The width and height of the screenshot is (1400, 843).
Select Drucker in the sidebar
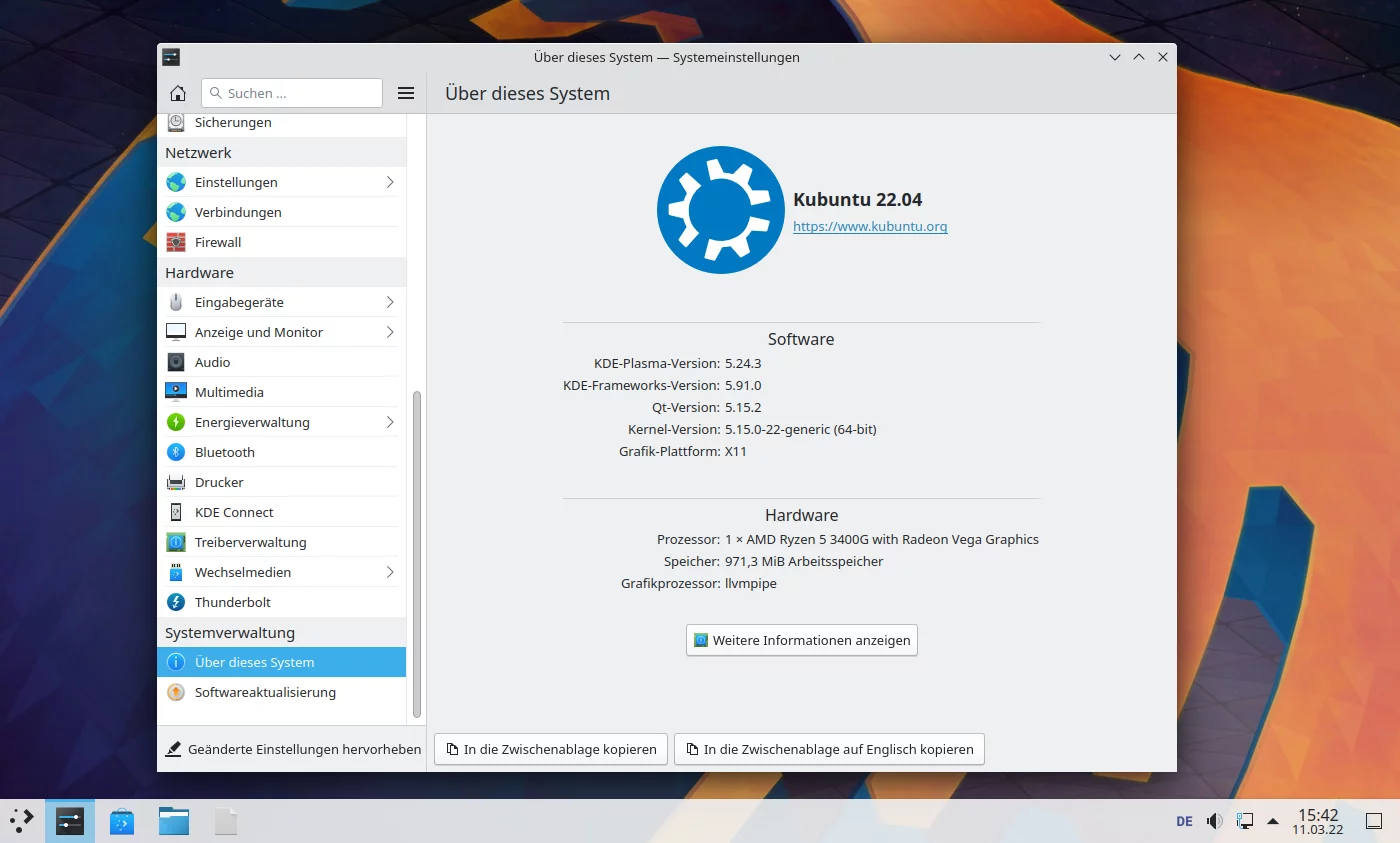(281, 482)
